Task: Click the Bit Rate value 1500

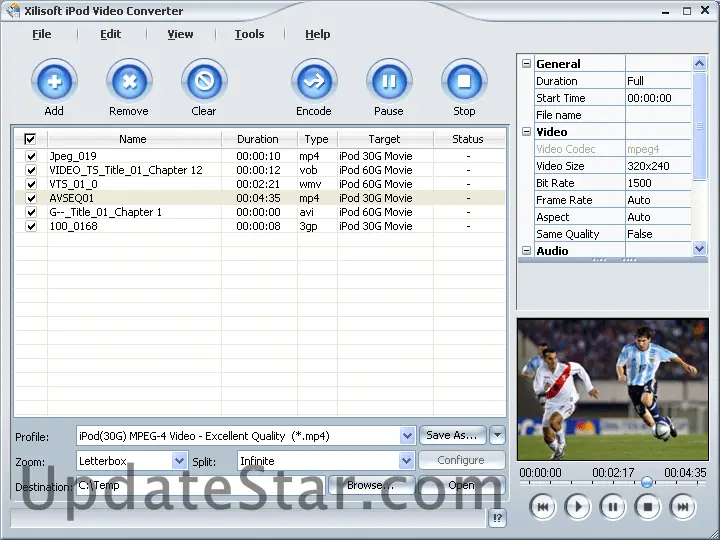Action: tap(640, 183)
